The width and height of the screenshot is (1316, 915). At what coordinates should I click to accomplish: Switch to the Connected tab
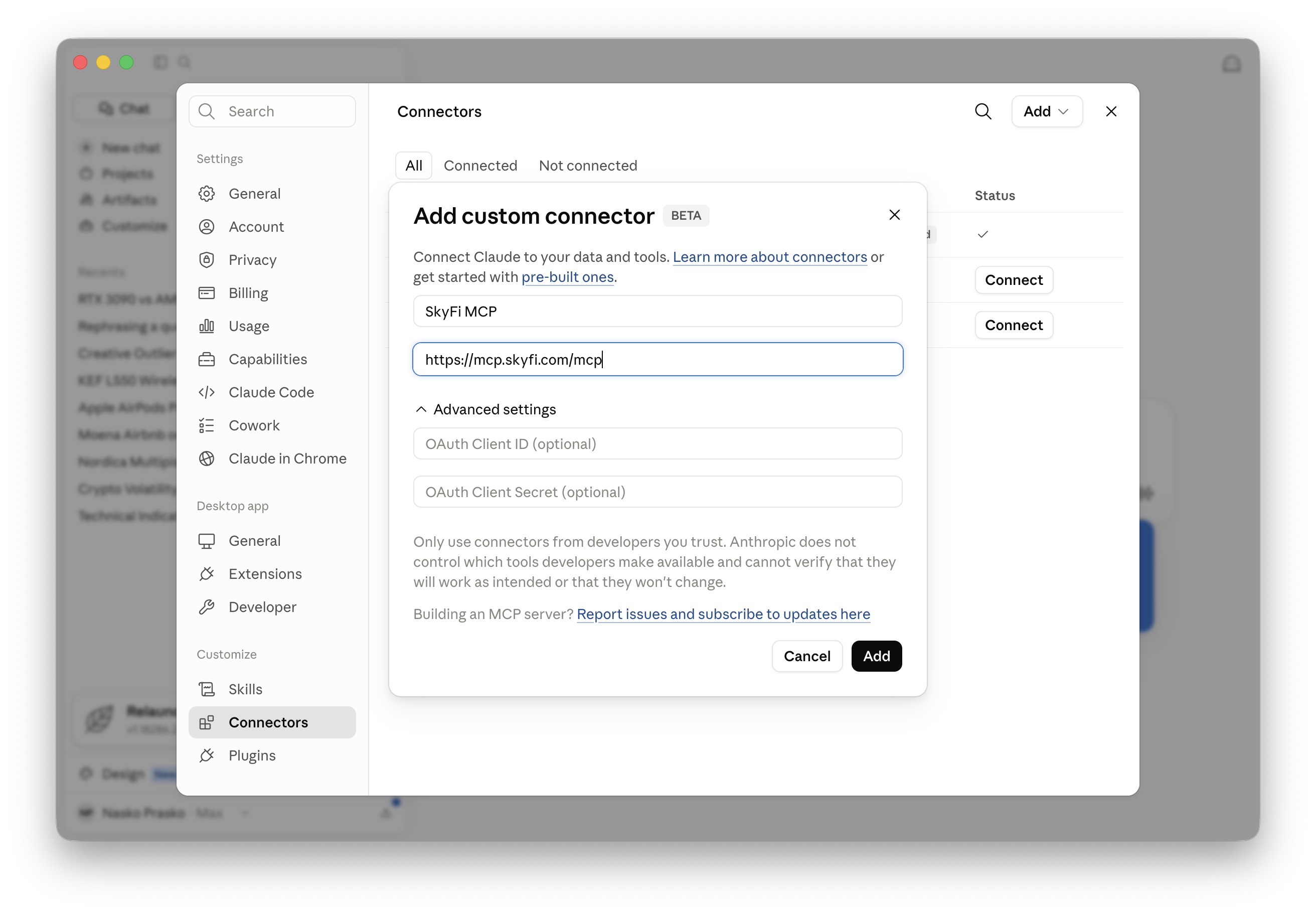[x=480, y=166]
